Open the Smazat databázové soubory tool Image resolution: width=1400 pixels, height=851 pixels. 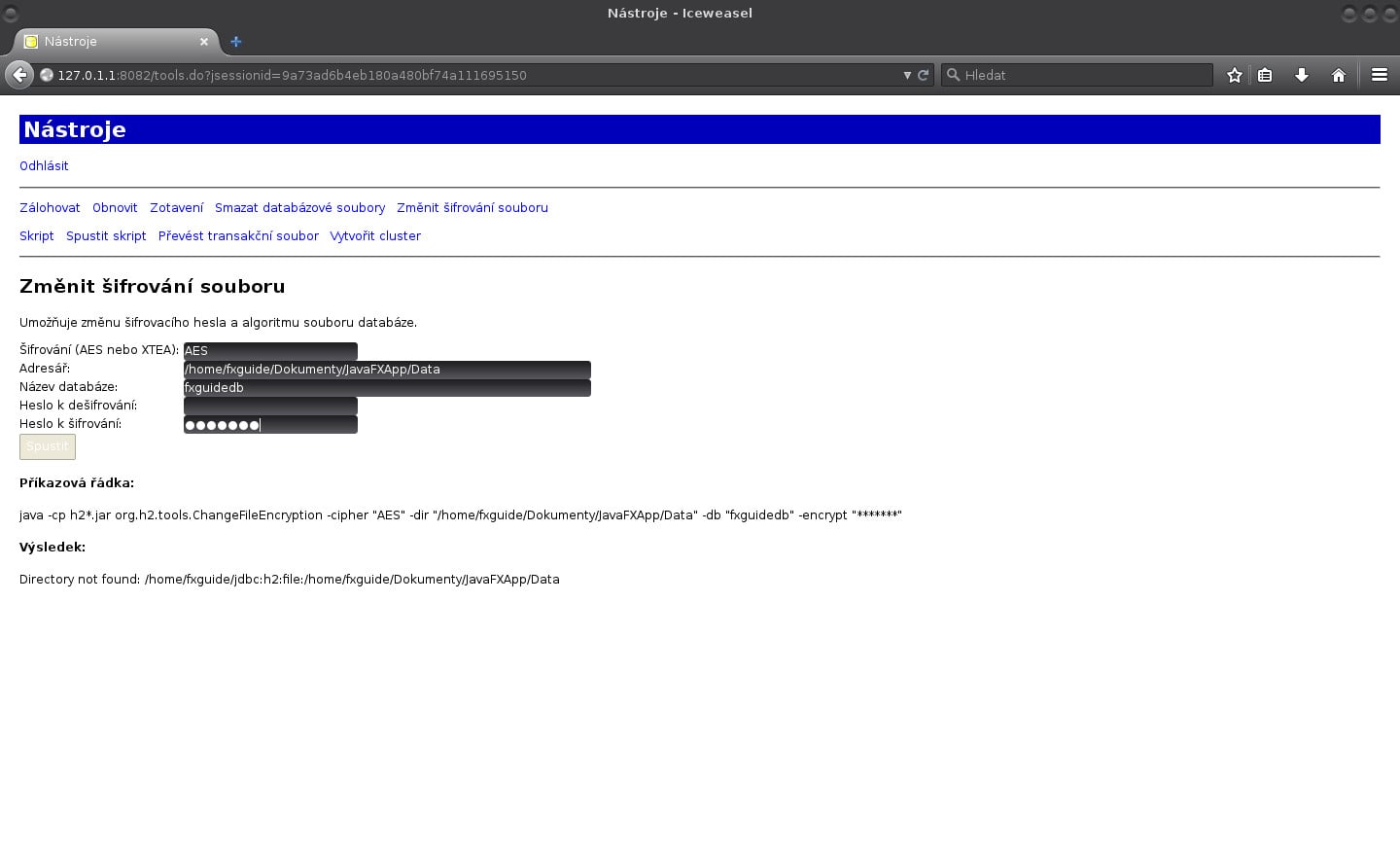click(299, 207)
